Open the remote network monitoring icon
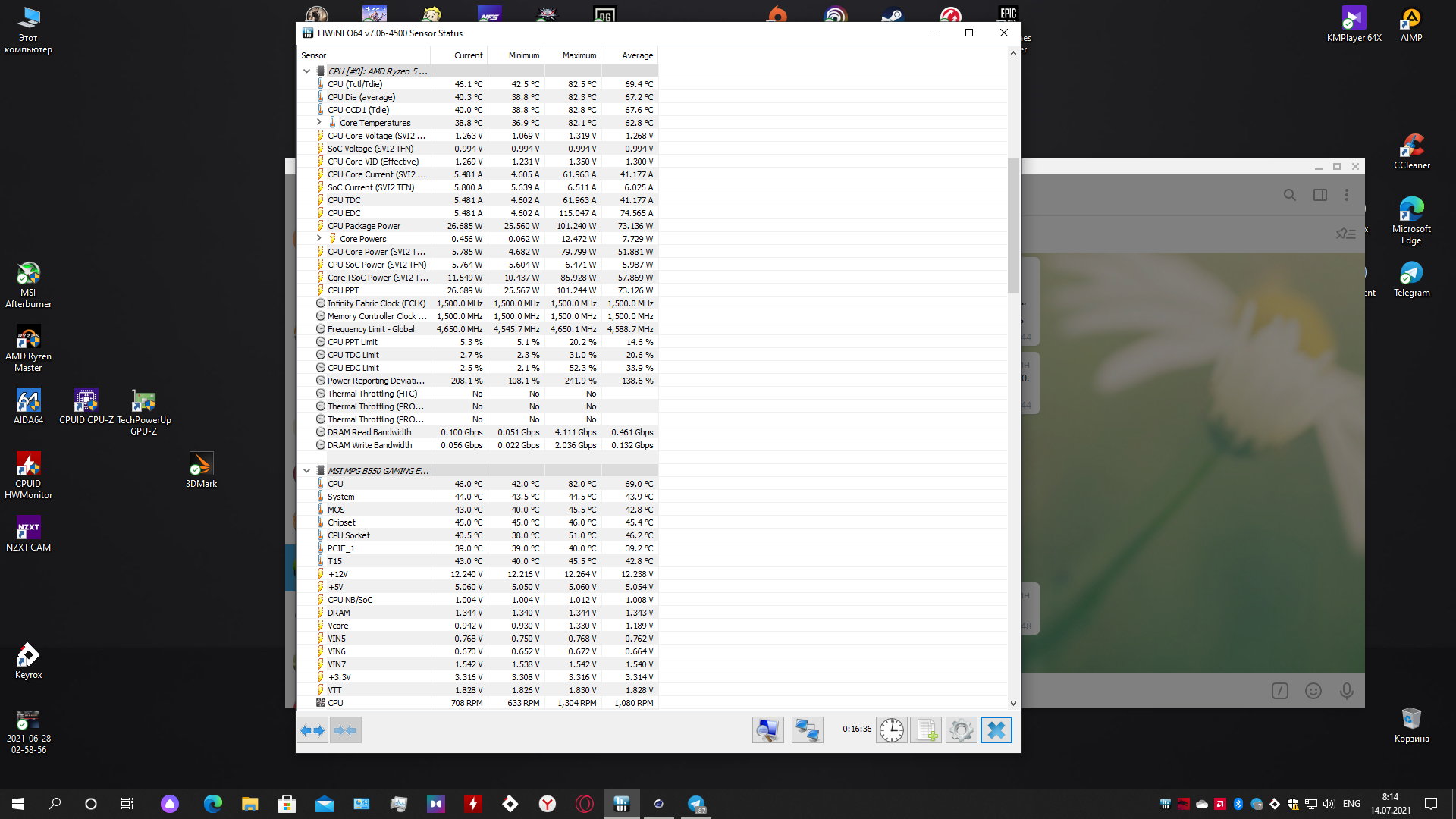Viewport: 1456px width, 819px height. (x=807, y=730)
